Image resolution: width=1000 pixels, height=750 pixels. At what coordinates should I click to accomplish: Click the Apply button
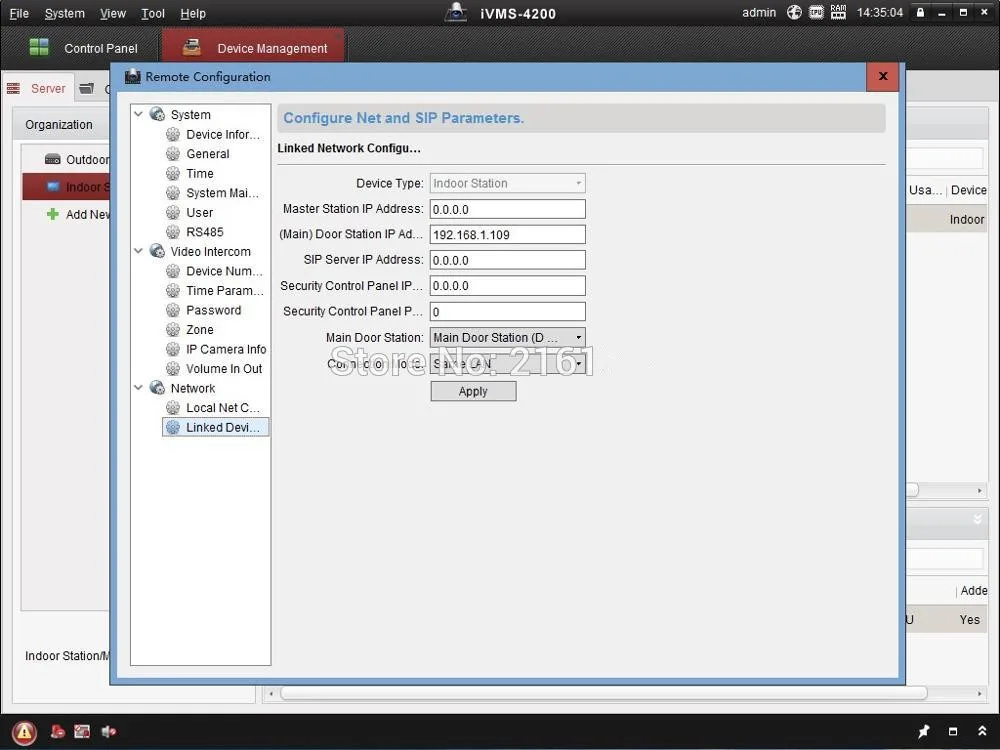click(x=473, y=392)
